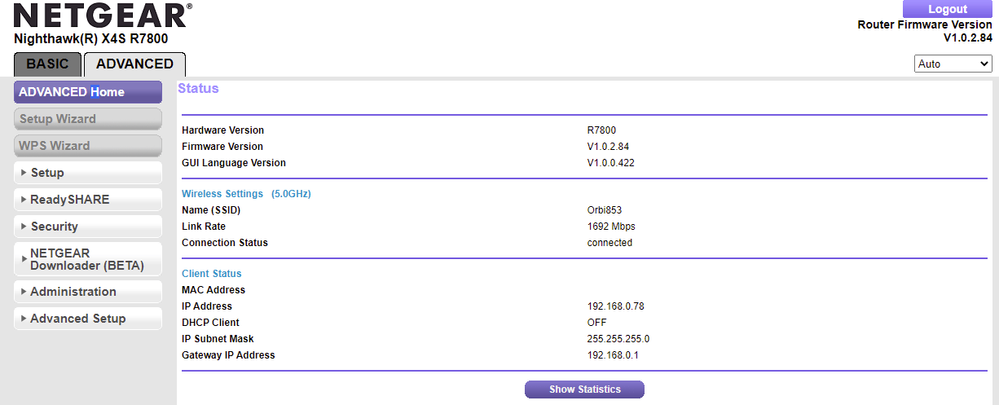Switch to the BASIC tab
Screen dimensions: 999x405
[x=48, y=64]
